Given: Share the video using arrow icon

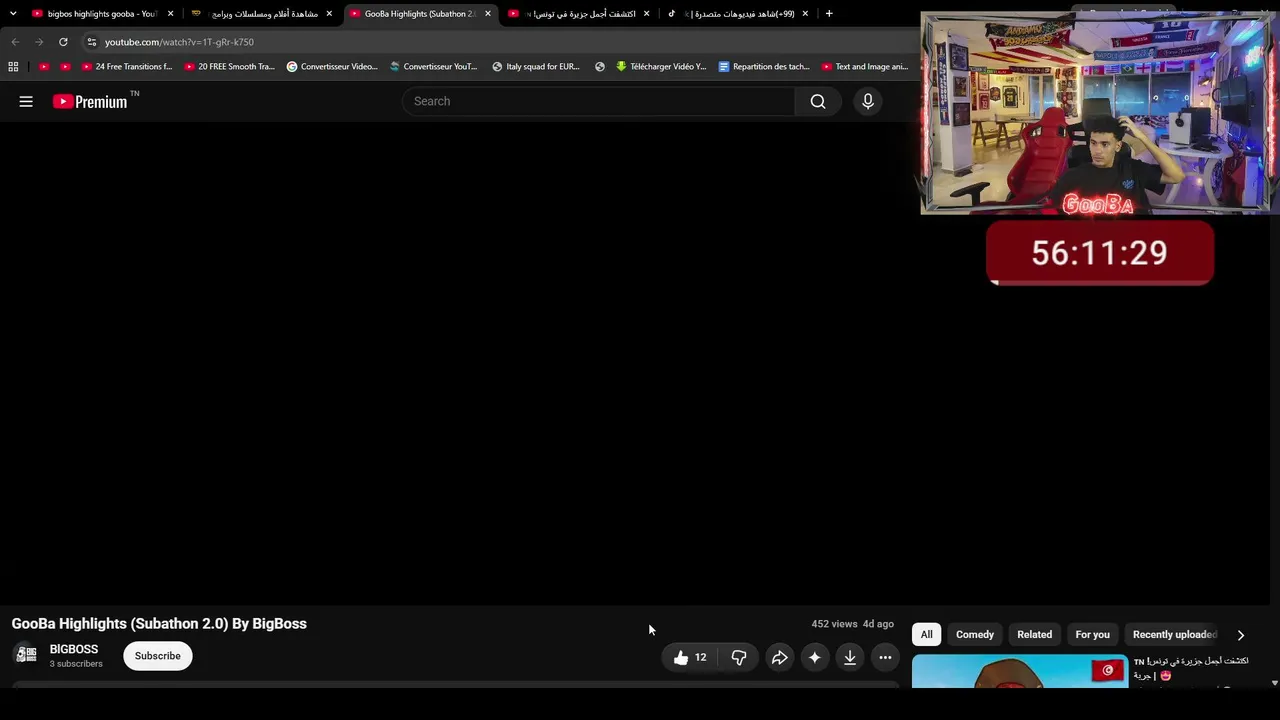Looking at the screenshot, I should pyautogui.click(x=779, y=657).
